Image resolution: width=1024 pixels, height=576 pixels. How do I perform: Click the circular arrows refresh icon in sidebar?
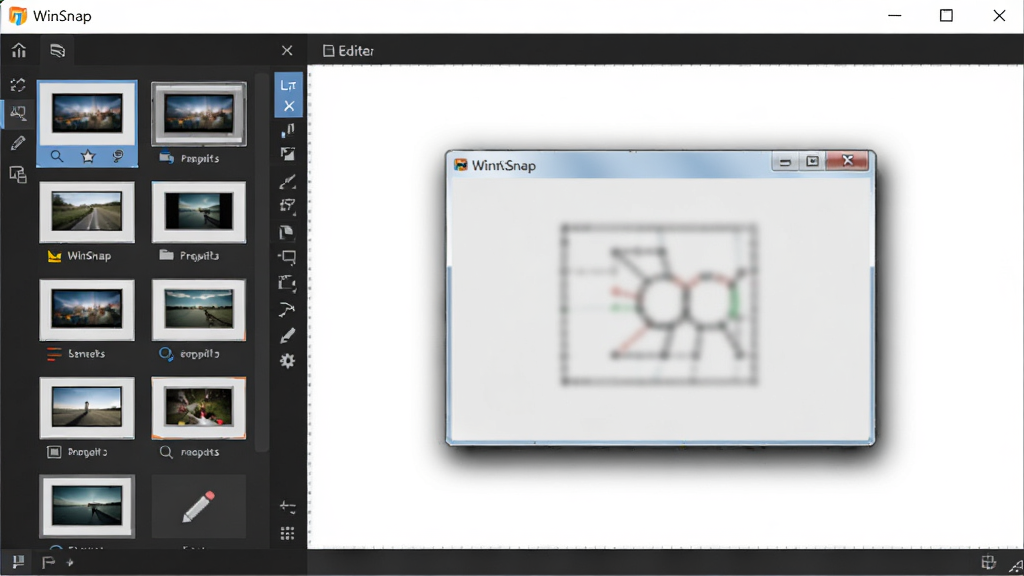pos(18,85)
